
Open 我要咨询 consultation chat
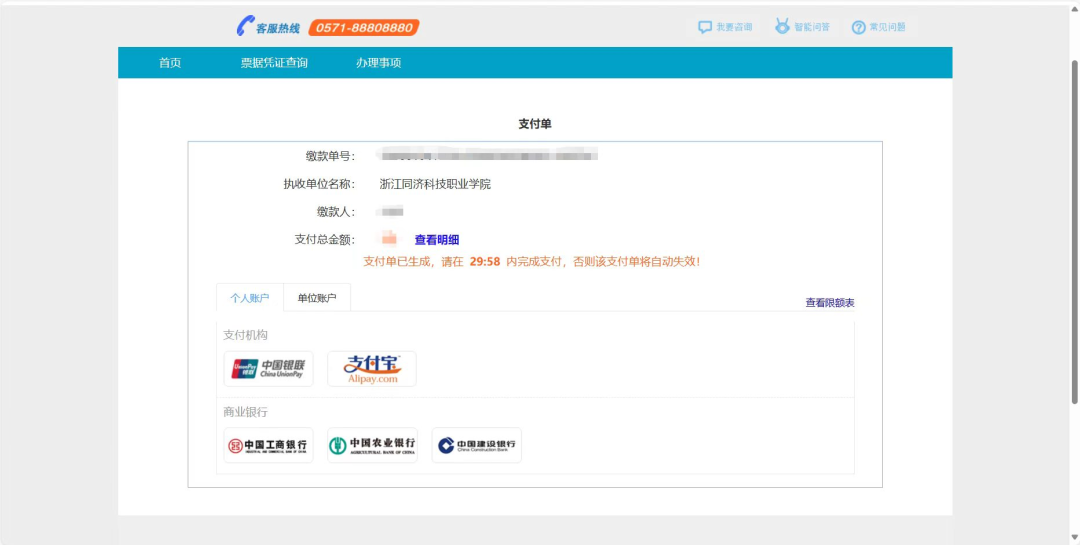[x=725, y=27]
